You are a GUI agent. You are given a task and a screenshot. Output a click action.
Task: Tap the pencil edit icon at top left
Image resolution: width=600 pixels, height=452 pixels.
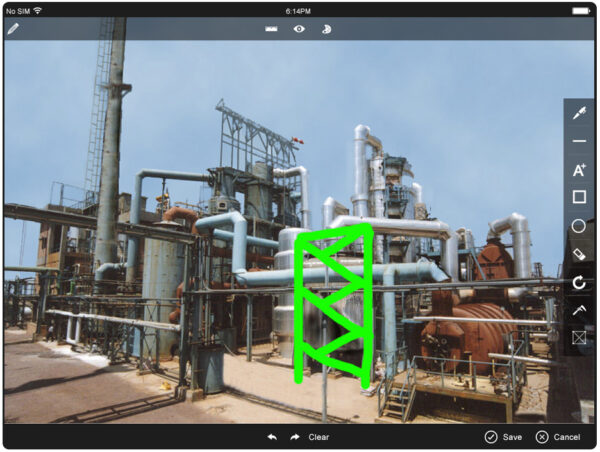tap(13, 29)
